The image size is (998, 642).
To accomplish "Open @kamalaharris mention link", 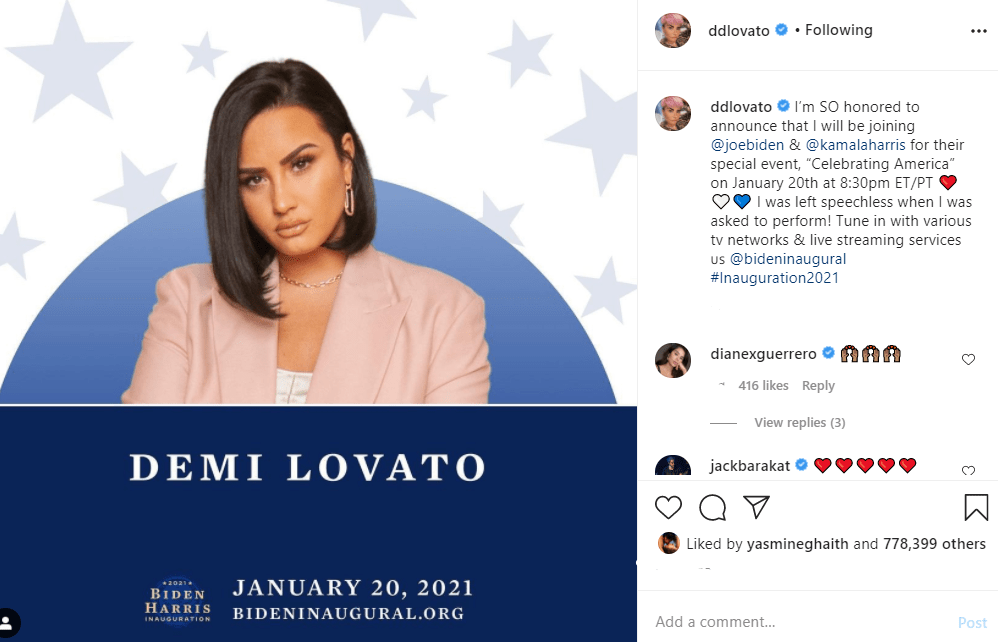I will tap(855, 145).
